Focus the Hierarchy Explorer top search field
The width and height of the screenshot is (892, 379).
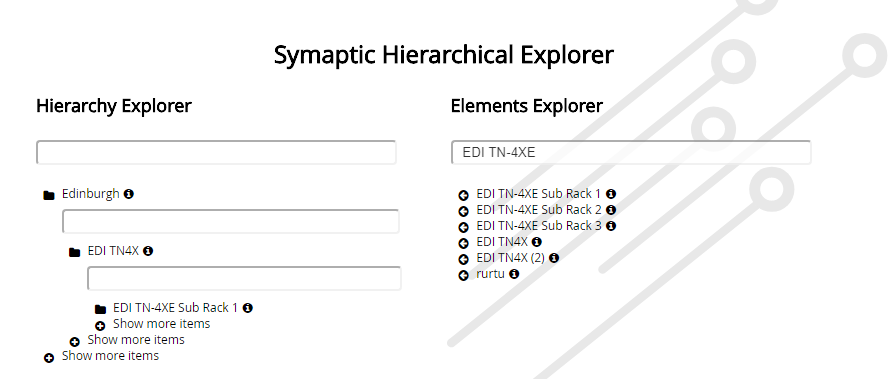216,153
